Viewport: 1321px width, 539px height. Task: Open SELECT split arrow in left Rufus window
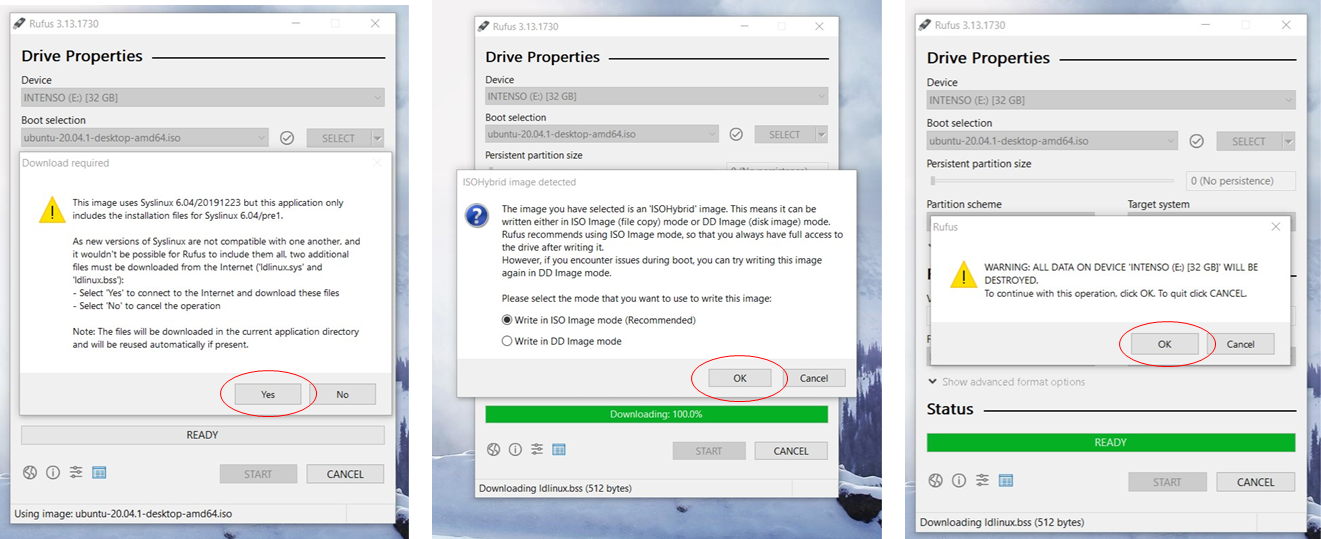377,138
